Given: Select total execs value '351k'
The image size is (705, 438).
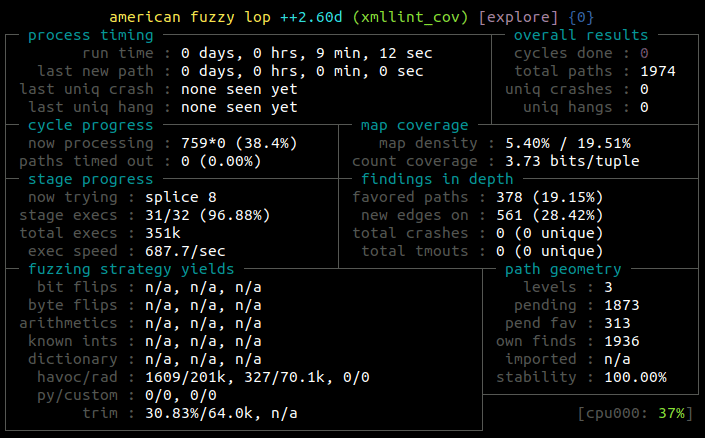Looking at the screenshot, I should pos(163,233).
